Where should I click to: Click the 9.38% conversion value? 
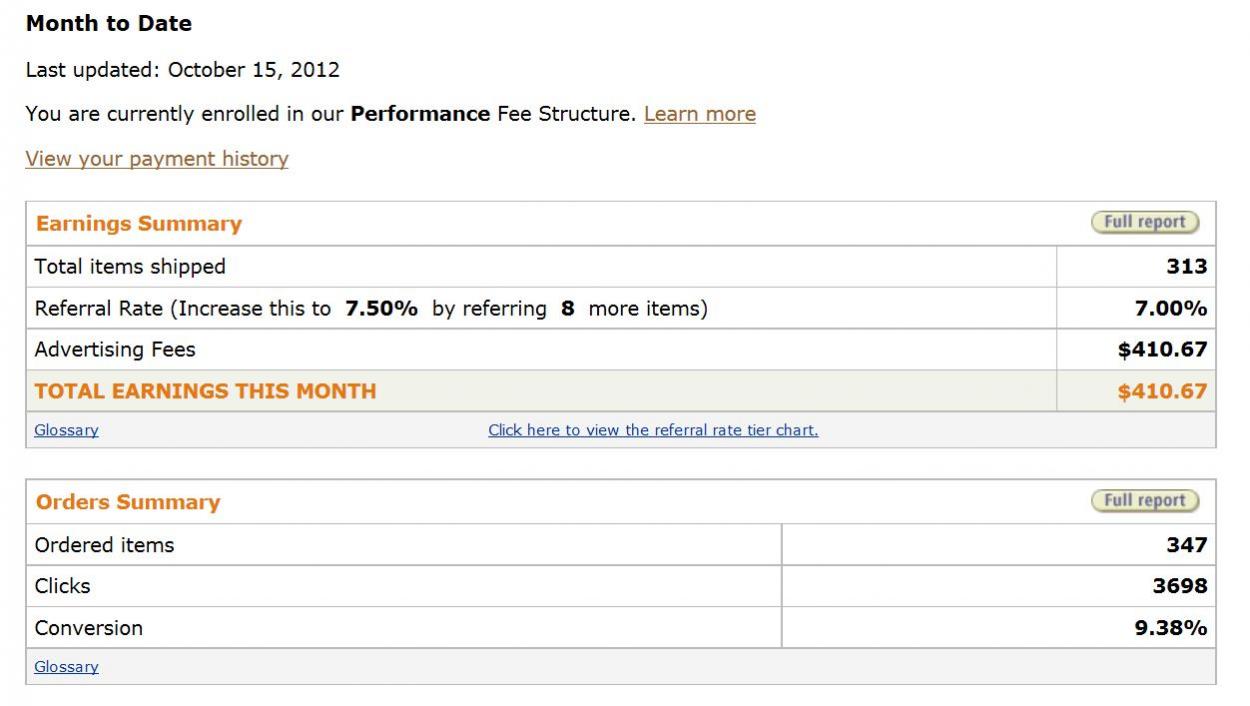pyautogui.click(x=1171, y=628)
